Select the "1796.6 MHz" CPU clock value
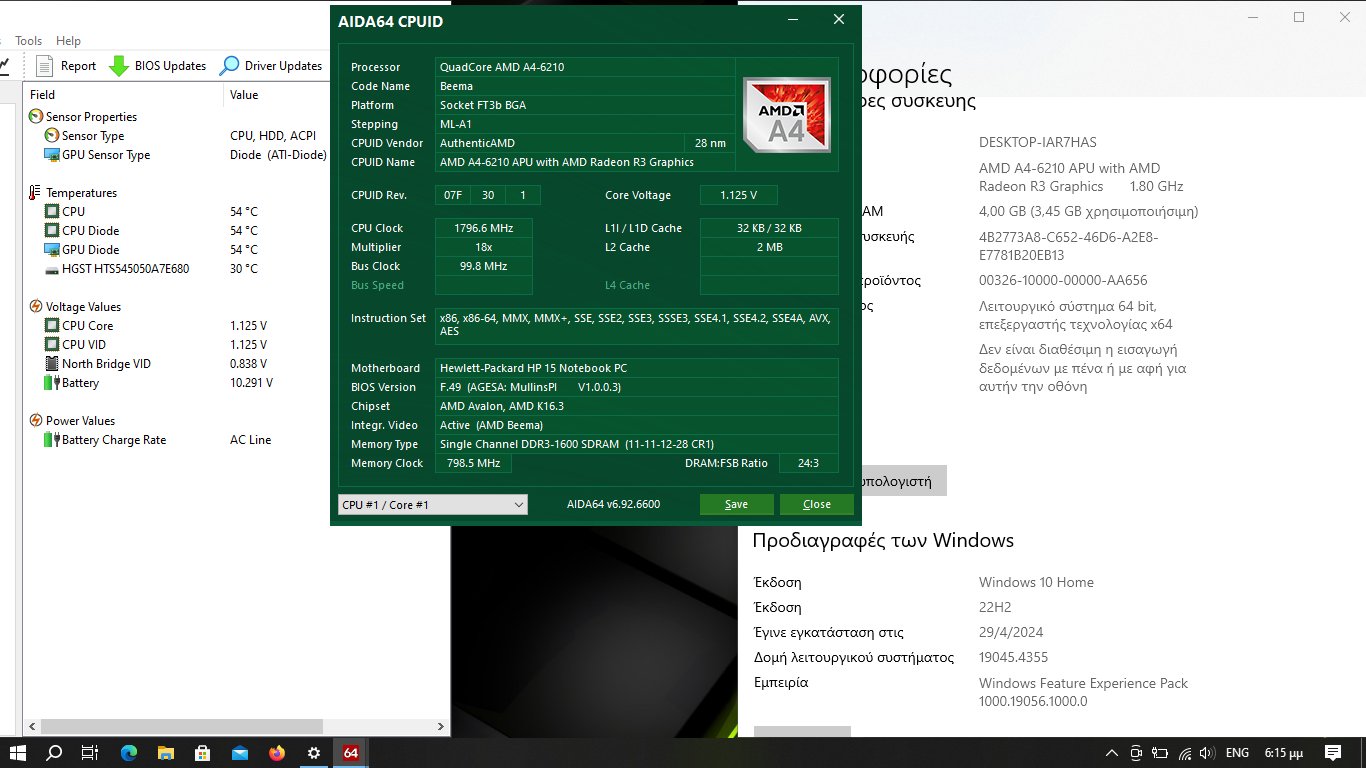1366x768 pixels. 484,228
